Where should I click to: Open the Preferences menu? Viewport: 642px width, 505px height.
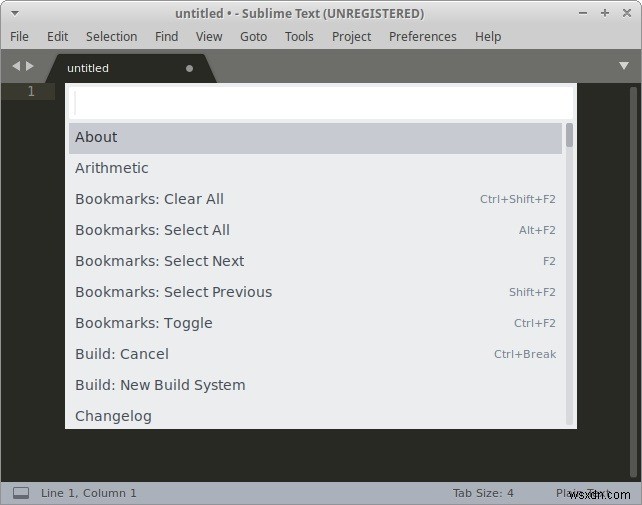click(x=423, y=36)
